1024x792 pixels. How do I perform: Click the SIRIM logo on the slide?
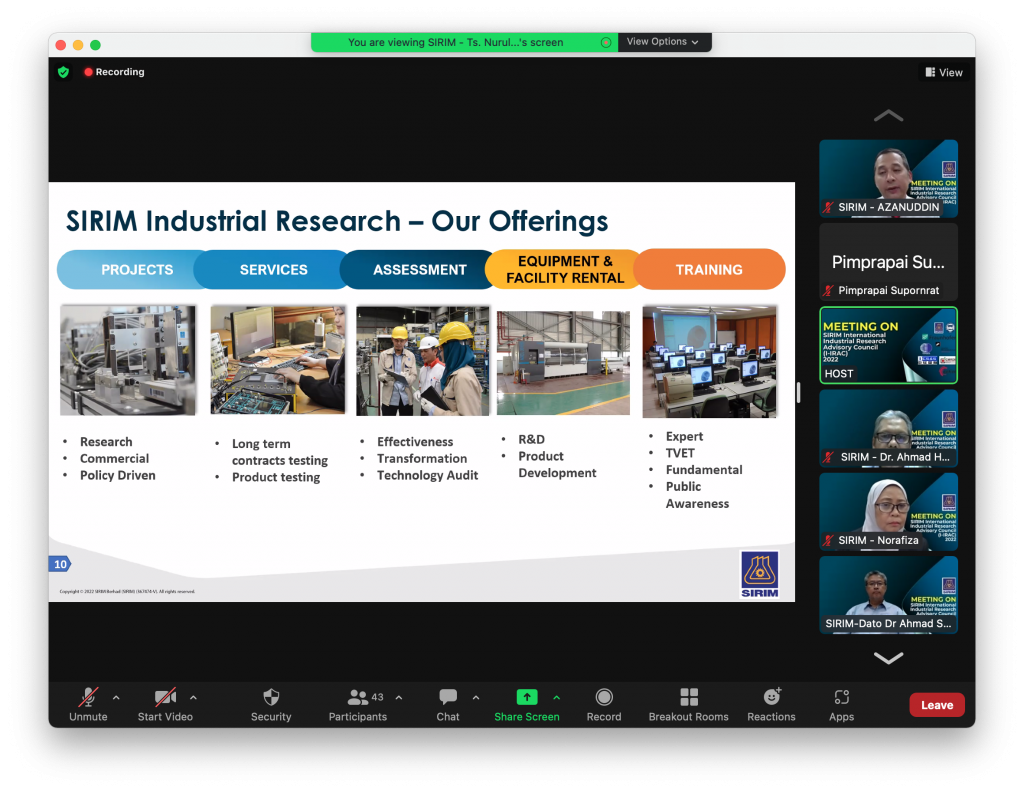click(x=759, y=575)
